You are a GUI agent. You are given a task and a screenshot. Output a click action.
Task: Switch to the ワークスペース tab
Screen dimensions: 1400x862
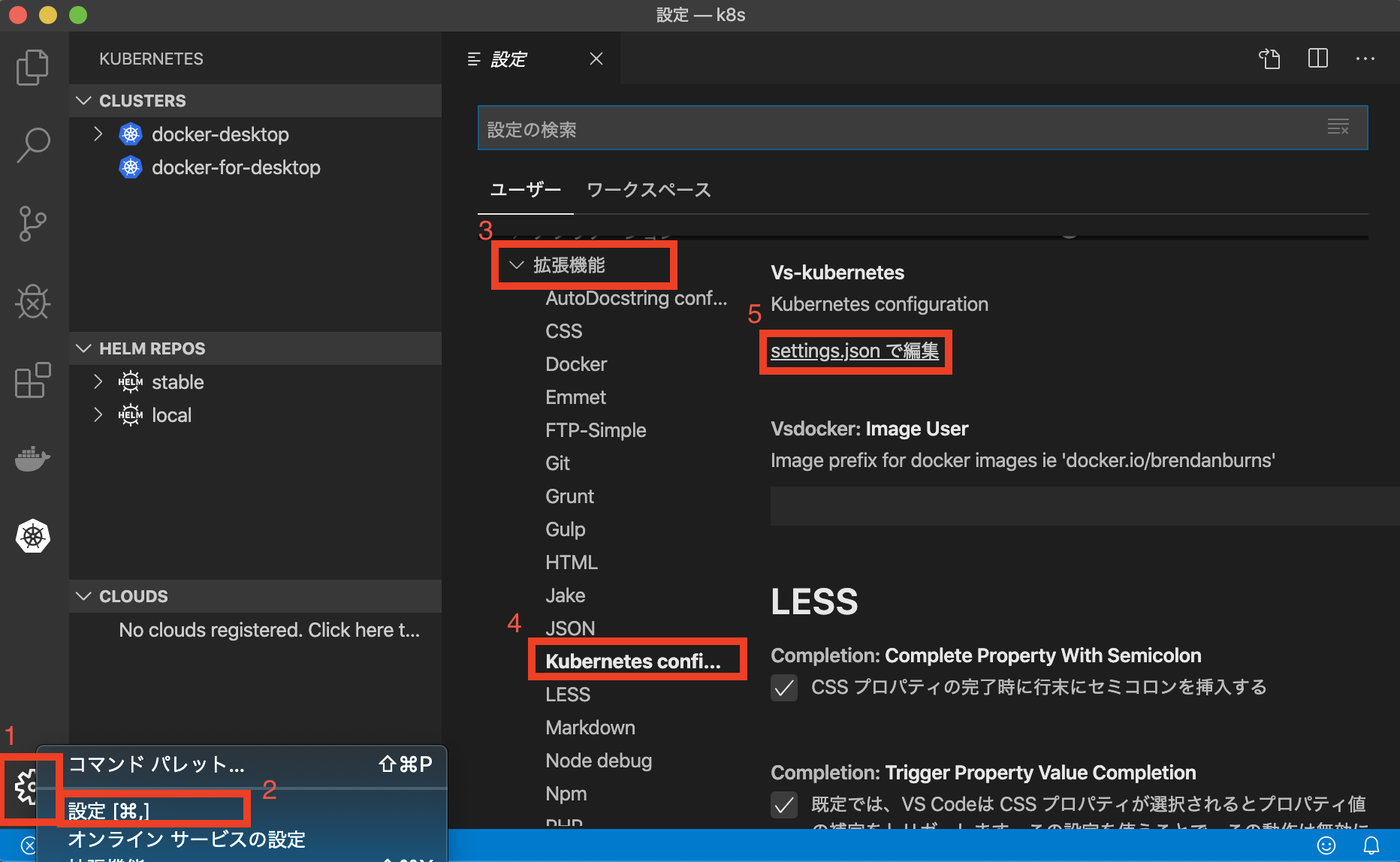tap(648, 190)
